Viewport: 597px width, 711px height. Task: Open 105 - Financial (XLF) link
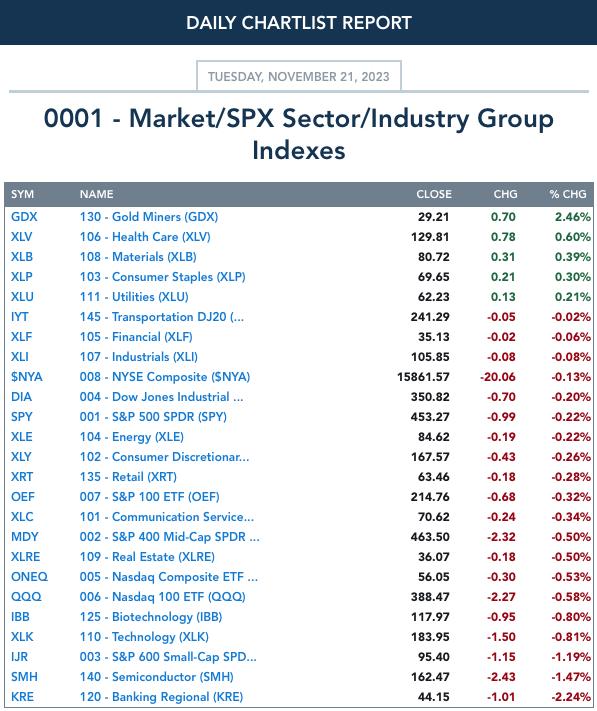[136, 336]
